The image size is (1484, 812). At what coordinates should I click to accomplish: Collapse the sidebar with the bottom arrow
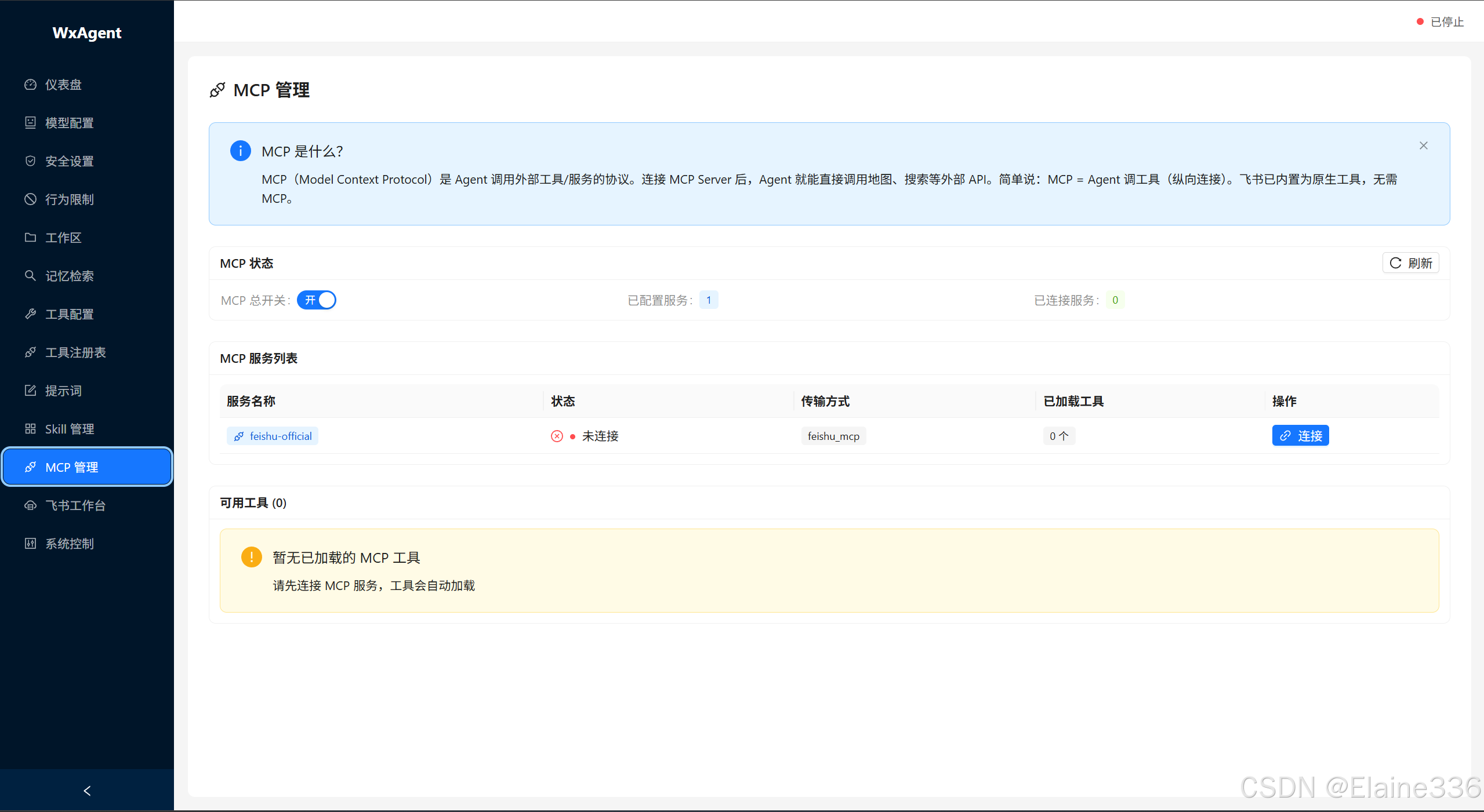(x=87, y=791)
